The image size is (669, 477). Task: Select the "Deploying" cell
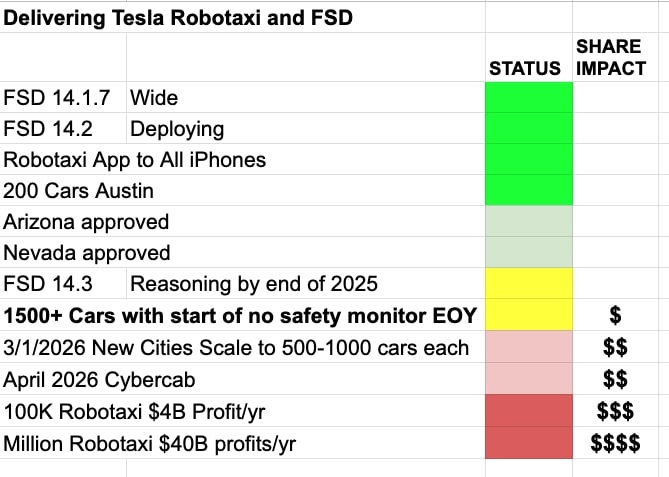pos(177,129)
